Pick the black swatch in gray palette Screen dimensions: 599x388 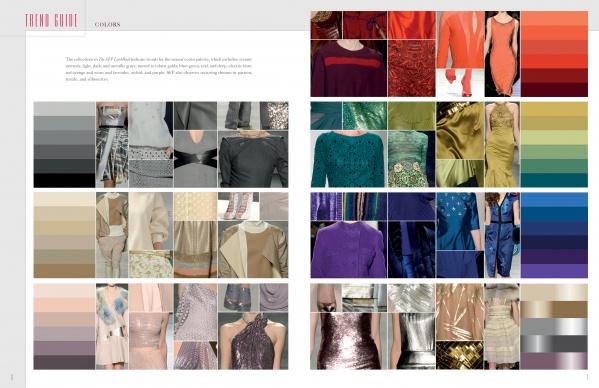click(64, 180)
